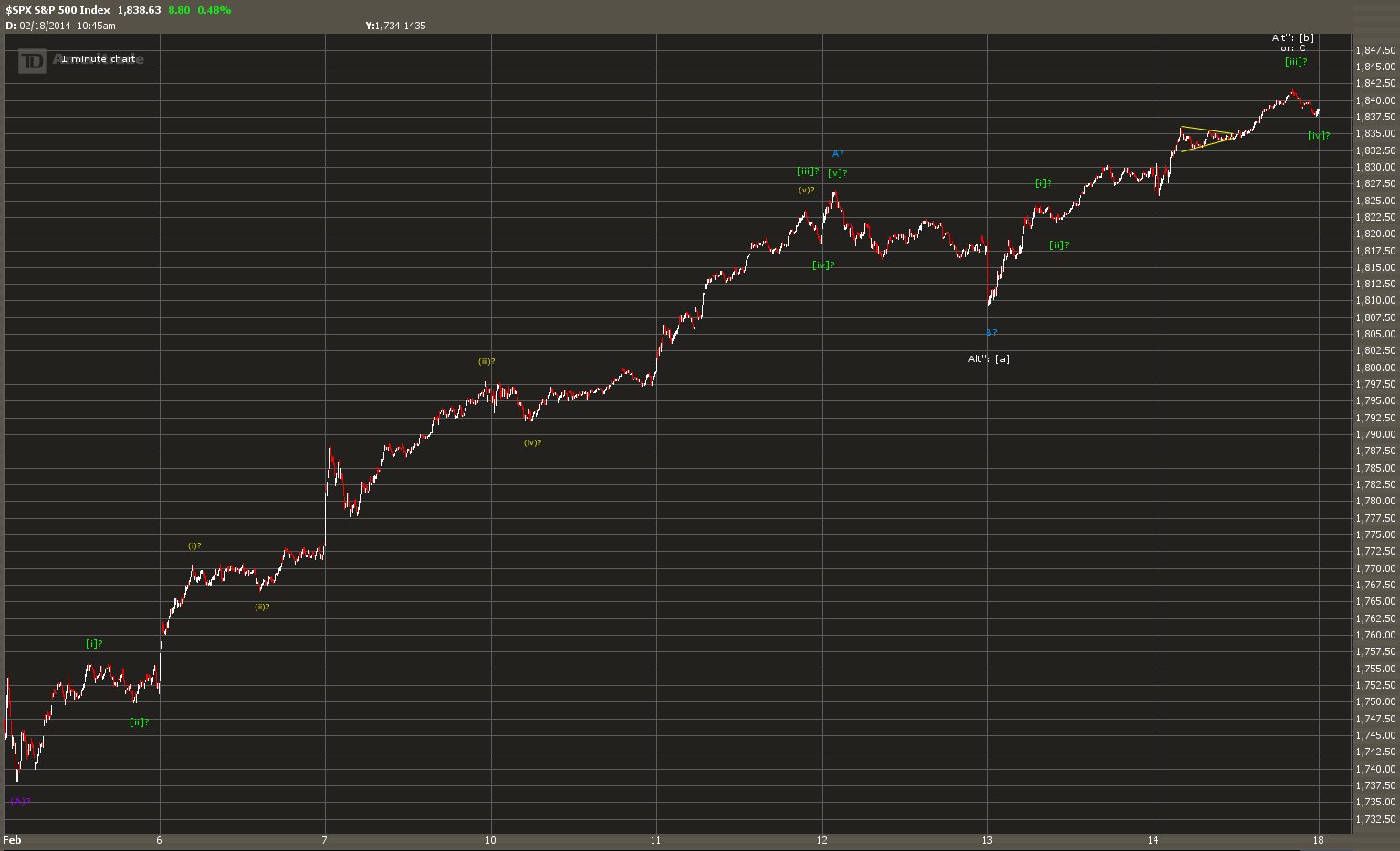
Task: Select the 1,825.00 price axis label
Action: (x=1376, y=201)
